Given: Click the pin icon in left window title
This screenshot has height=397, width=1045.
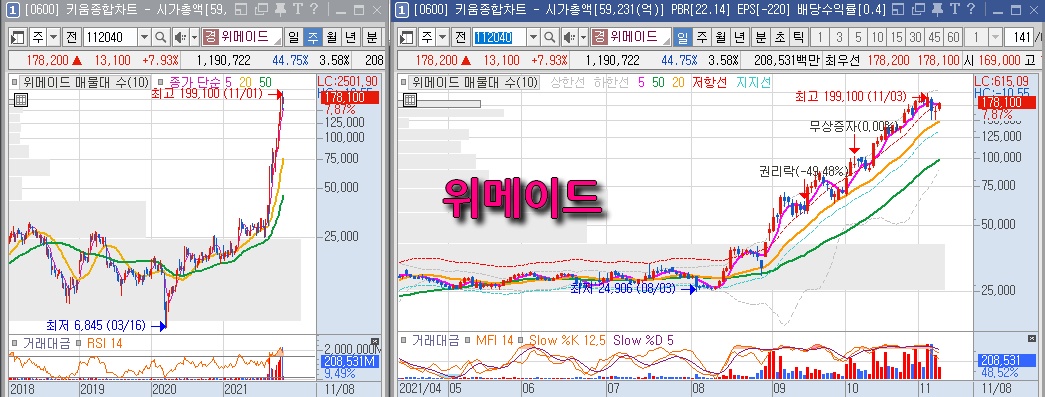Looking at the screenshot, I should pyautogui.click(x=280, y=9).
